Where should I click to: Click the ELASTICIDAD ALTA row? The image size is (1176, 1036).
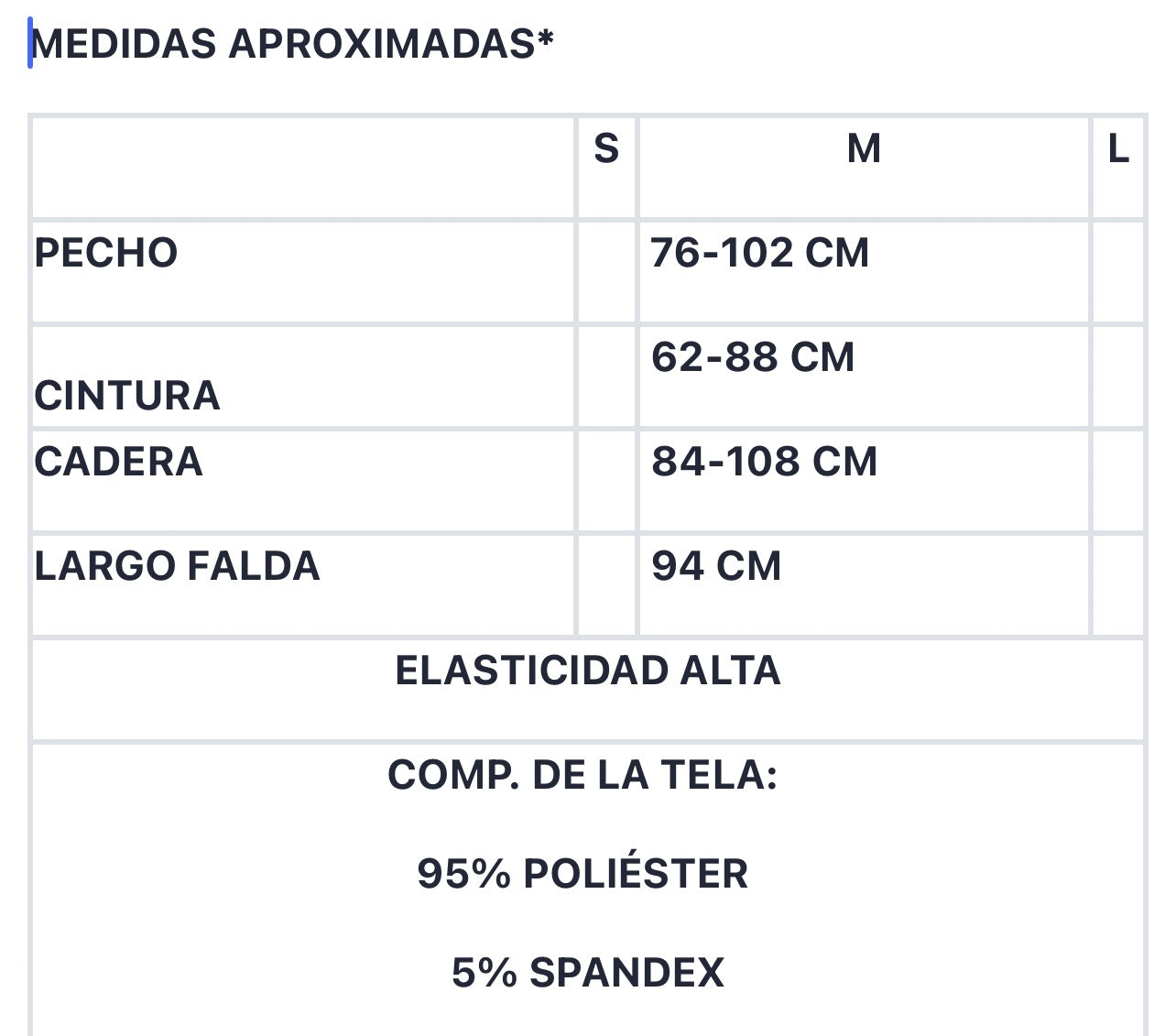pos(588,690)
